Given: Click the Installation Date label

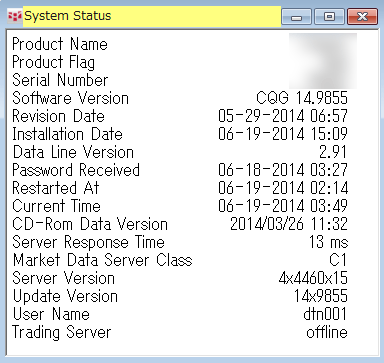Looking at the screenshot, I should click(x=67, y=134).
